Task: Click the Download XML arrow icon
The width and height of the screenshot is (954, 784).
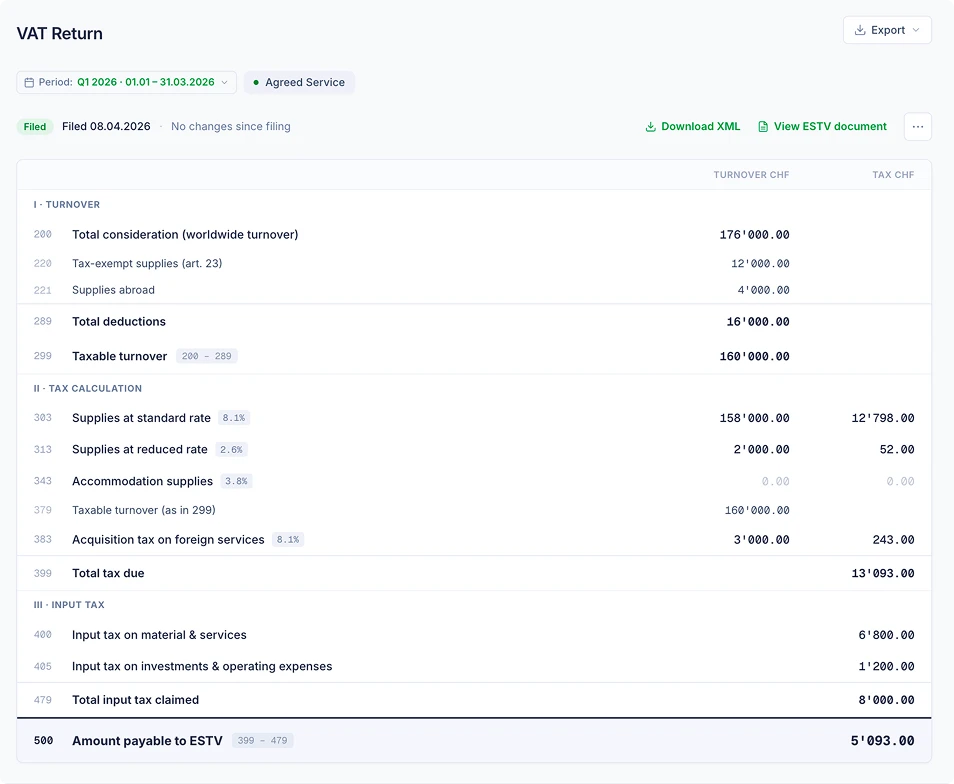Action: [x=650, y=127]
